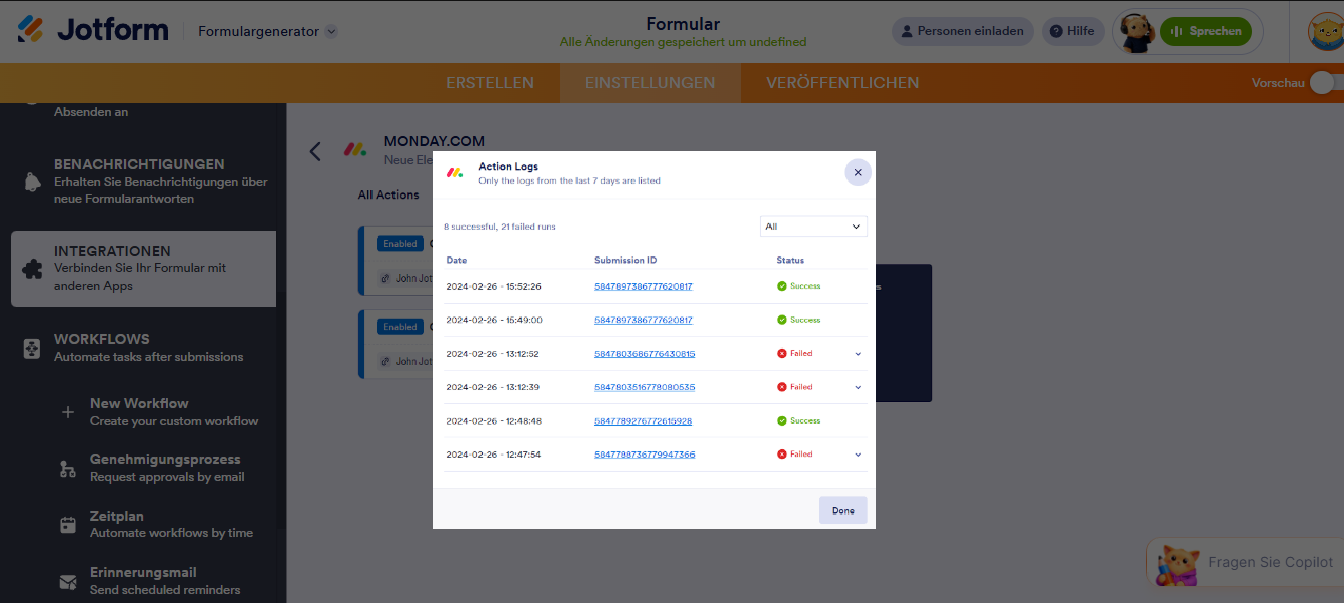Open the submission link for the 12:47:54 log
The height and width of the screenshot is (603, 1344).
coord(644,454)
